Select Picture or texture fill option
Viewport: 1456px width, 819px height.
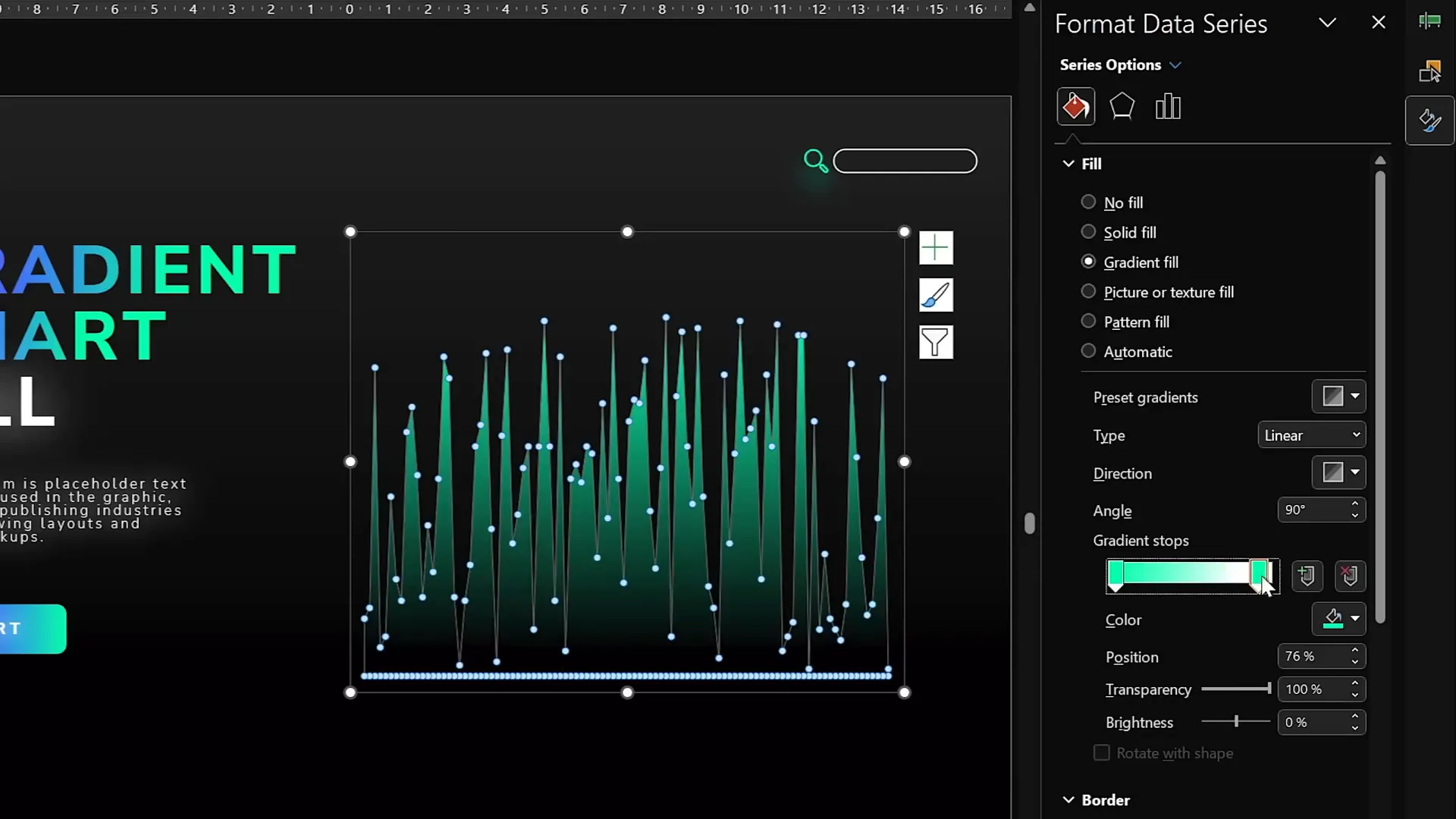point(1088,291)
